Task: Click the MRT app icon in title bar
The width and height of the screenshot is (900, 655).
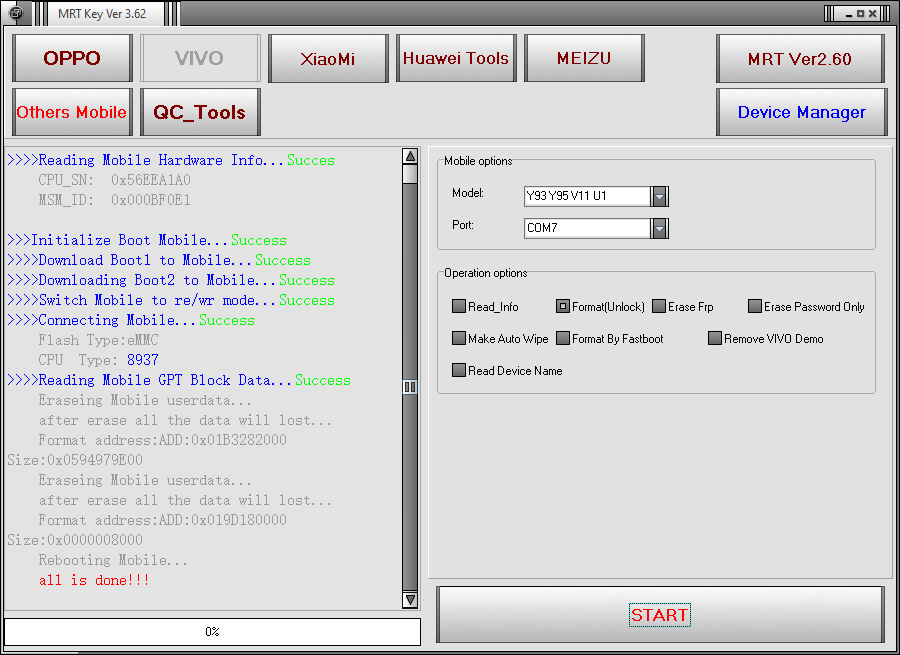Action: click(16, 13)
